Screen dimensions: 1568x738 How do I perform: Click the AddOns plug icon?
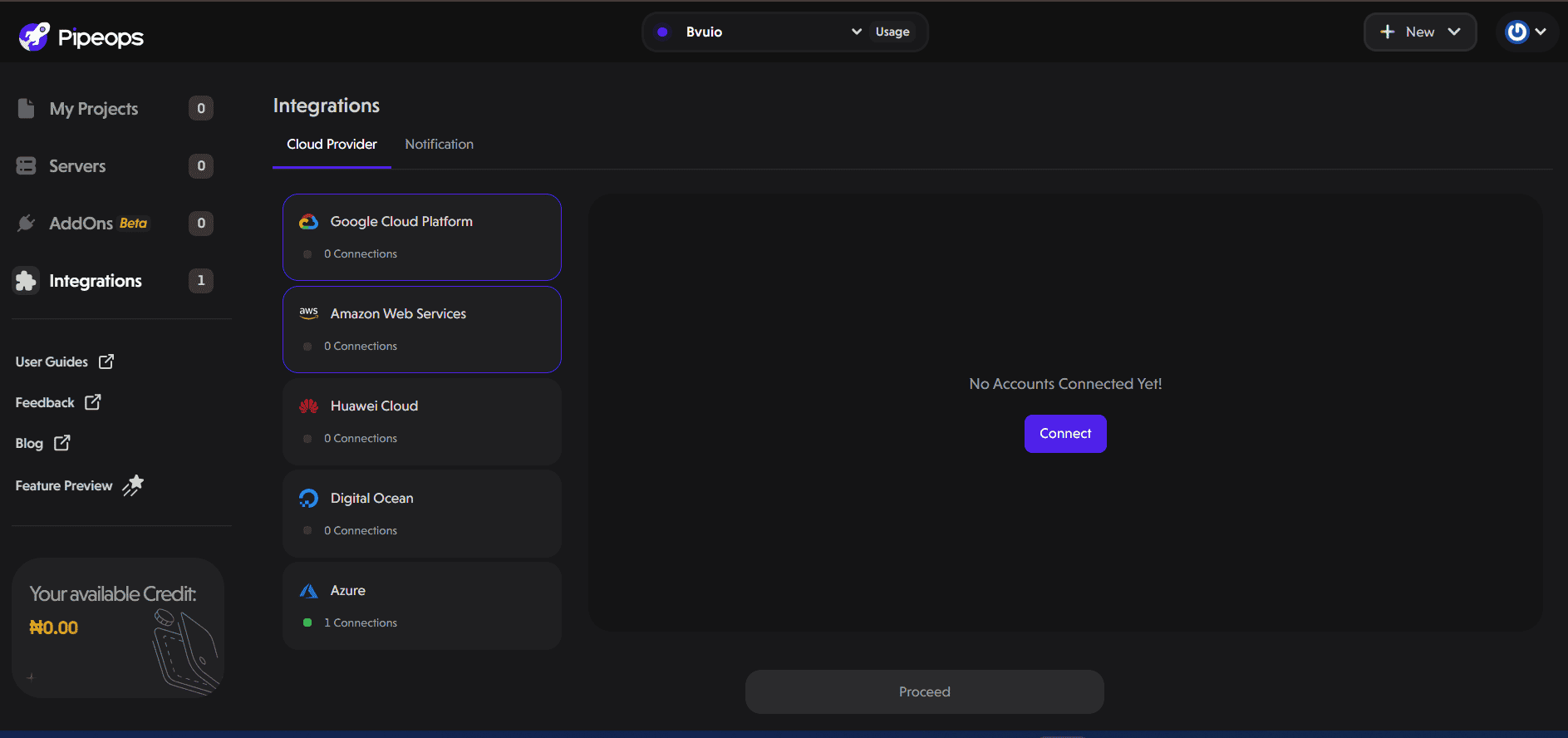[x=26, y=223]
